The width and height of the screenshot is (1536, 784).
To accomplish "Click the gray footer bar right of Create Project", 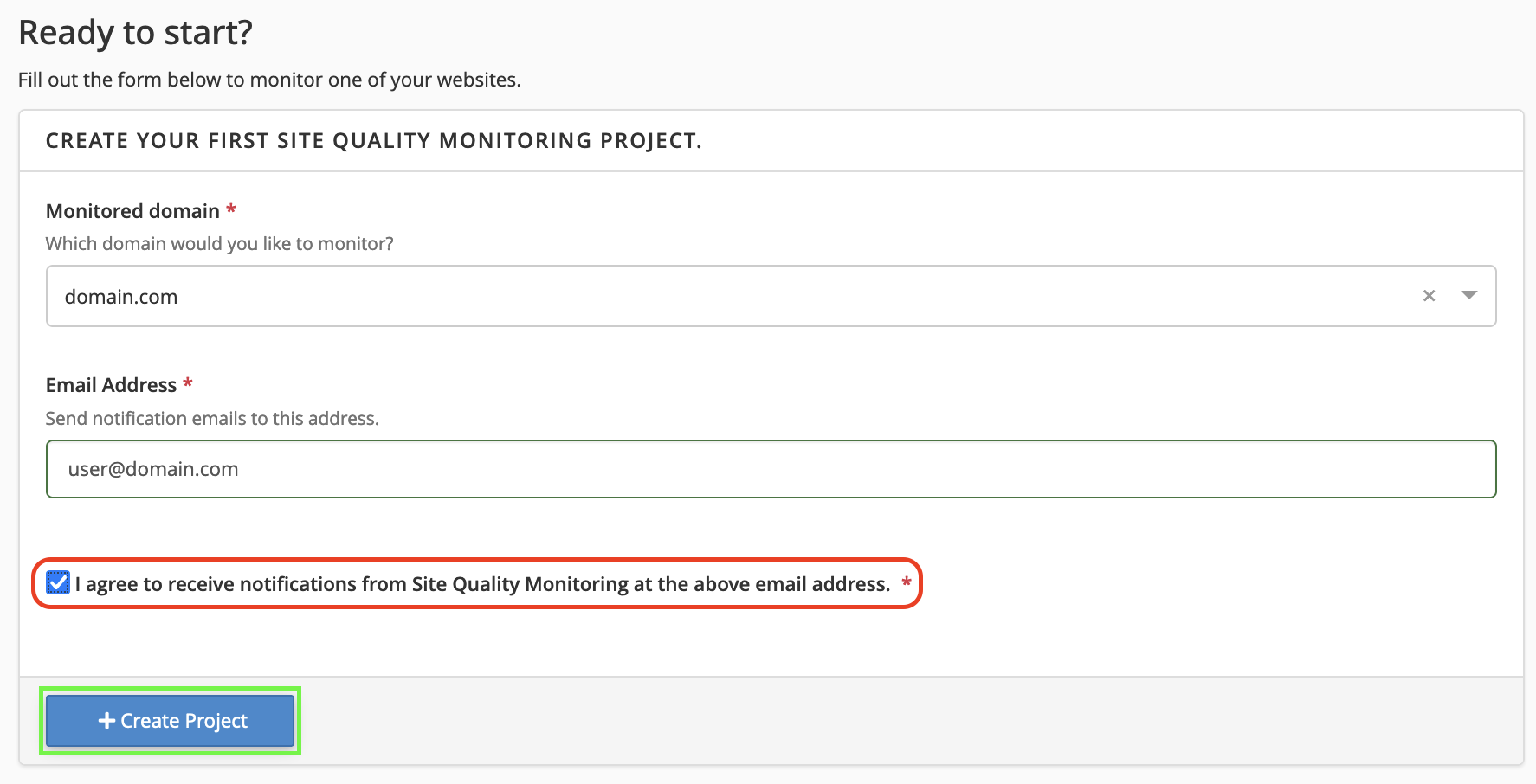I will 909,721.
